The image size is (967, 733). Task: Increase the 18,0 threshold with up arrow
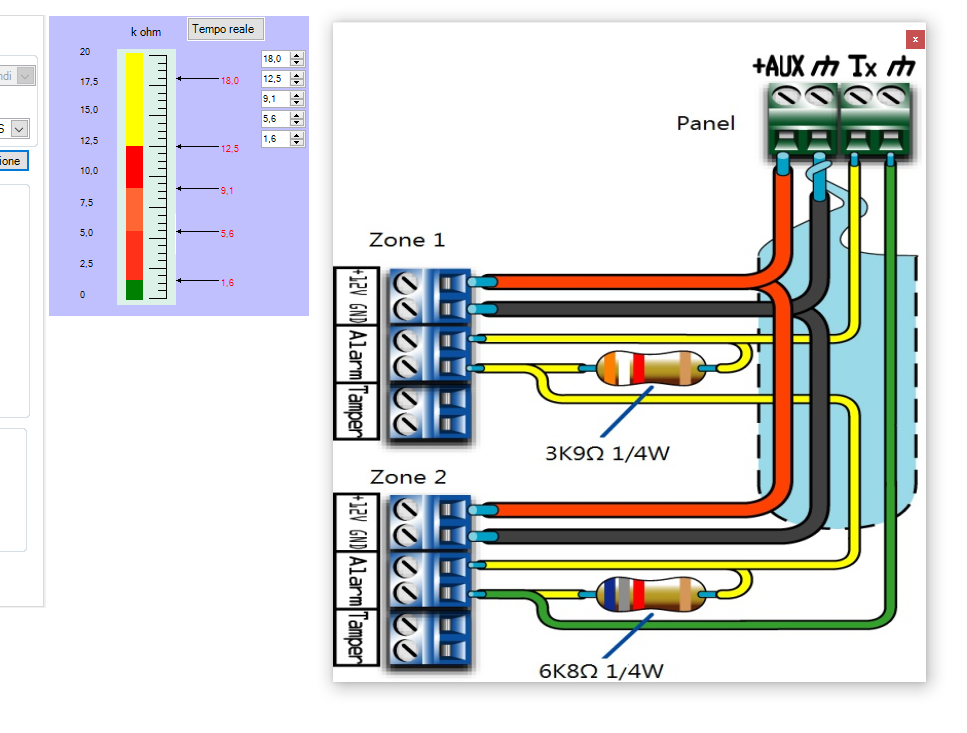(297, 55)
